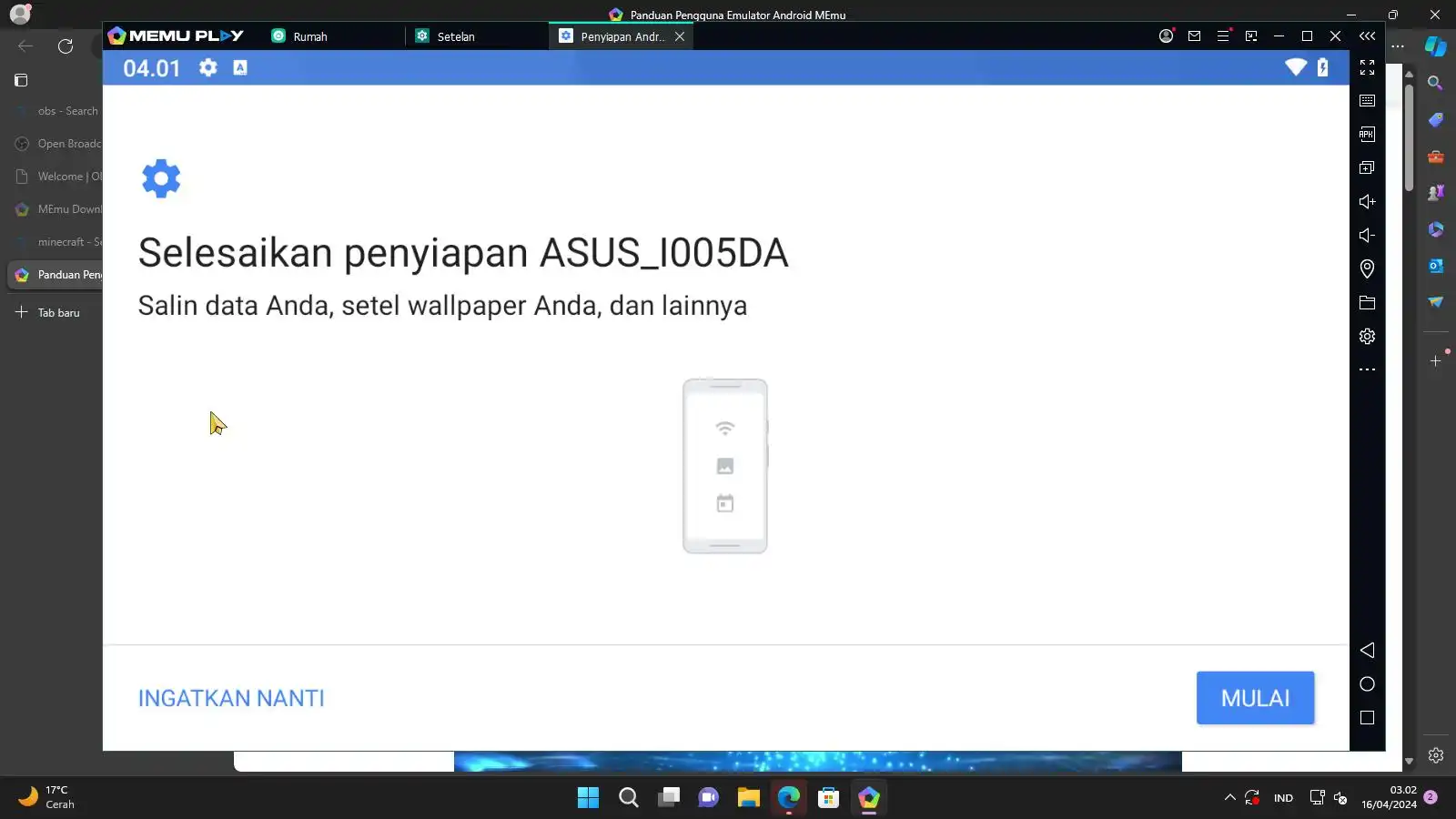Image resolution: width=1456 pixels, height=819 pixels.
Task: Click MEmu multi-window manager icon in title bar
Action: click(1251, 36)
